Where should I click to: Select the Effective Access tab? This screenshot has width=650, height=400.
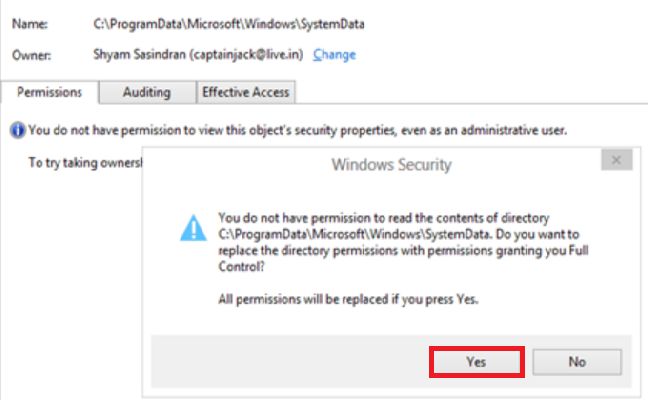(245, 92)
